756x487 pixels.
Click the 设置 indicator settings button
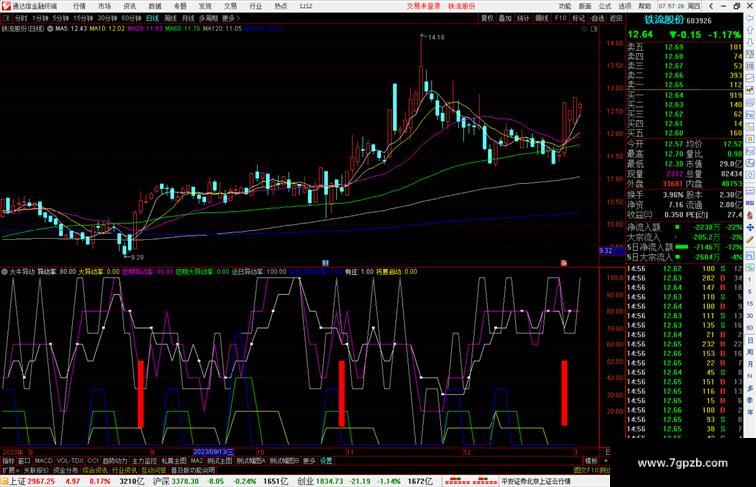(x=326, y=461)
